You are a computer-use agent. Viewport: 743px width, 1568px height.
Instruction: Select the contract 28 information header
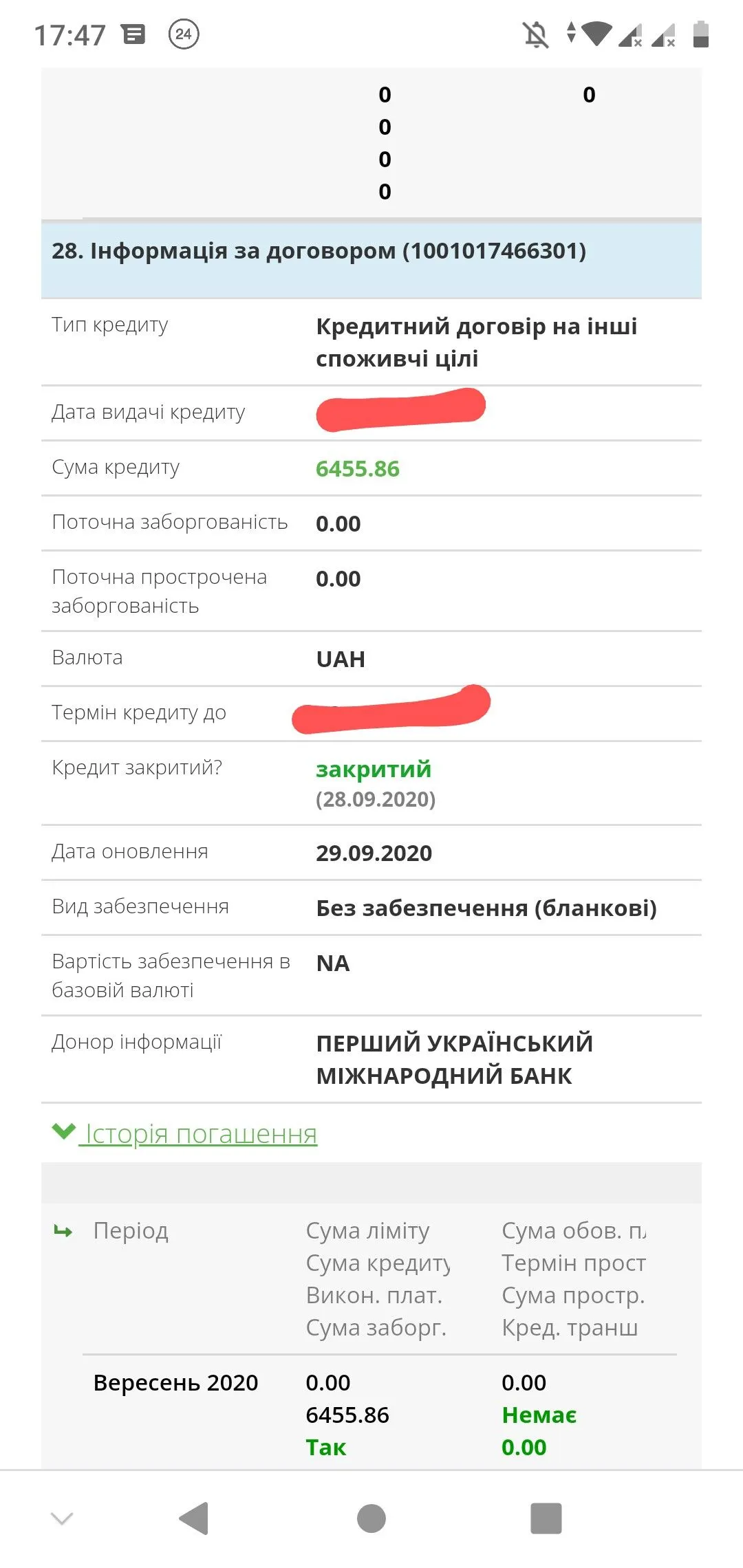(x=319, y=251)
